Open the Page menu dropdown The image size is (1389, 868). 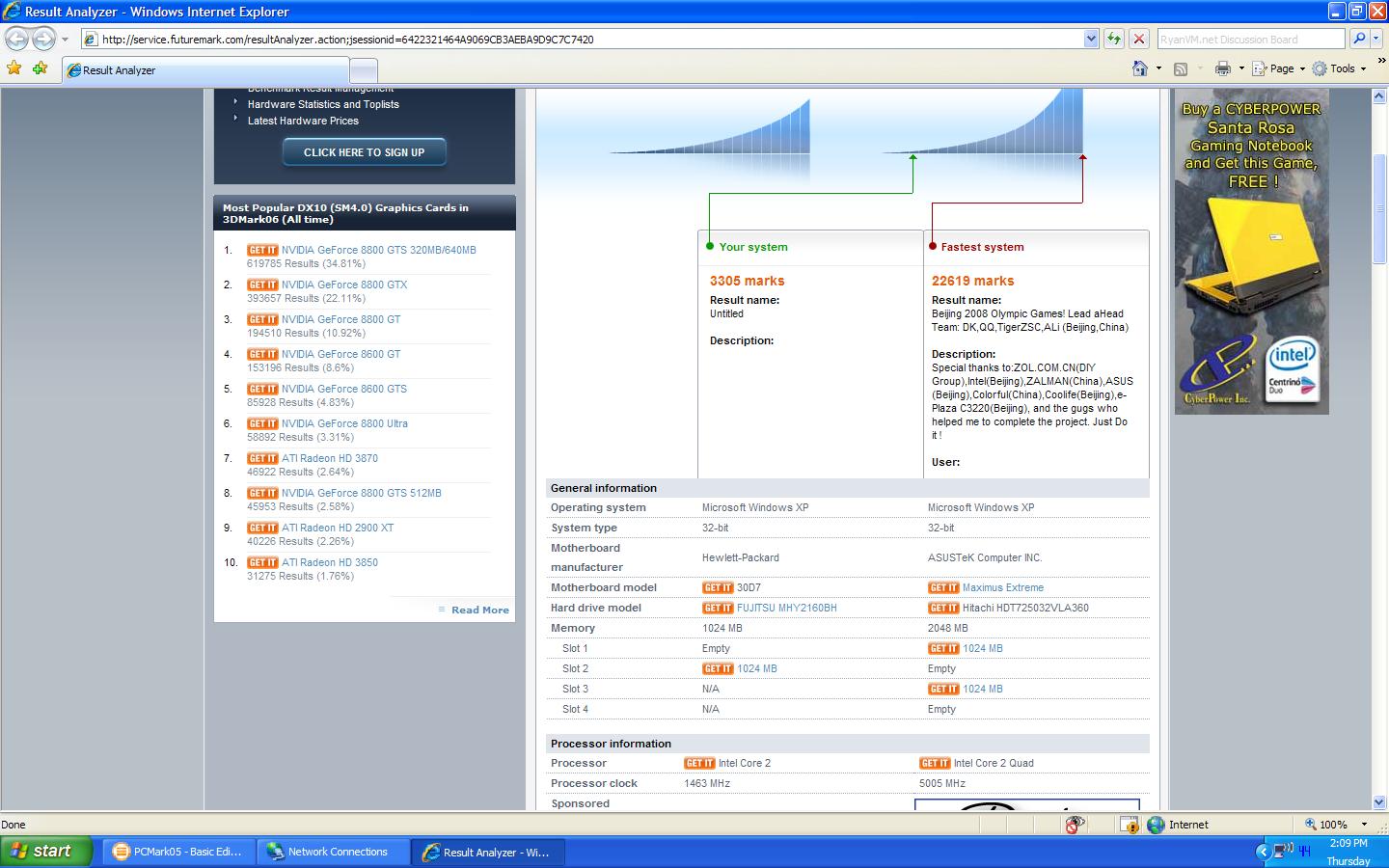1279,68
